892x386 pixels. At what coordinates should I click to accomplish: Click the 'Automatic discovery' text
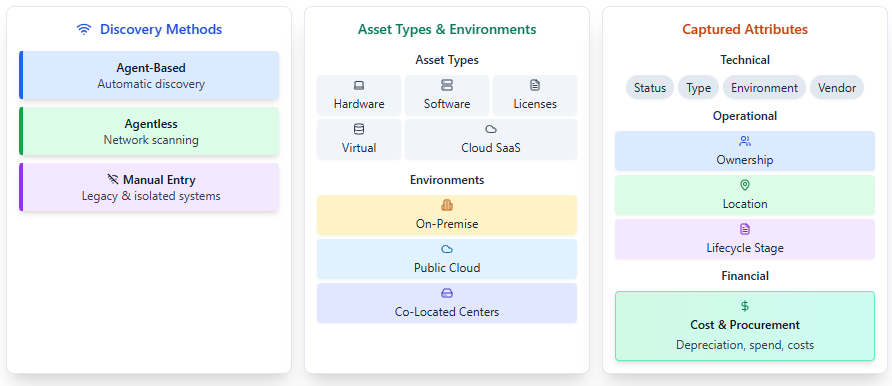tap(151, 84)
